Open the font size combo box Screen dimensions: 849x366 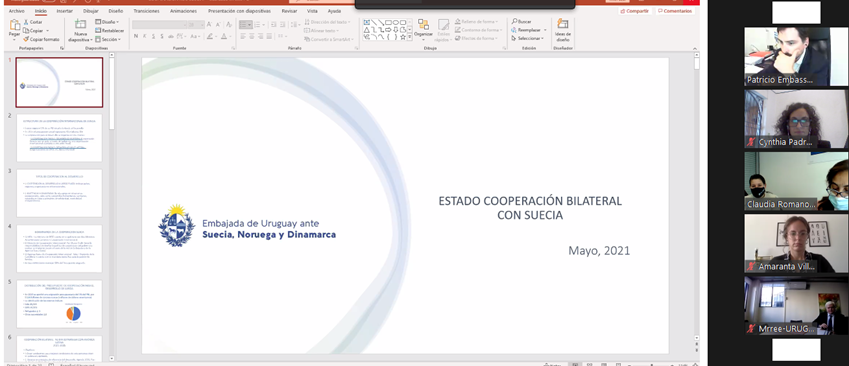point(196,24)
